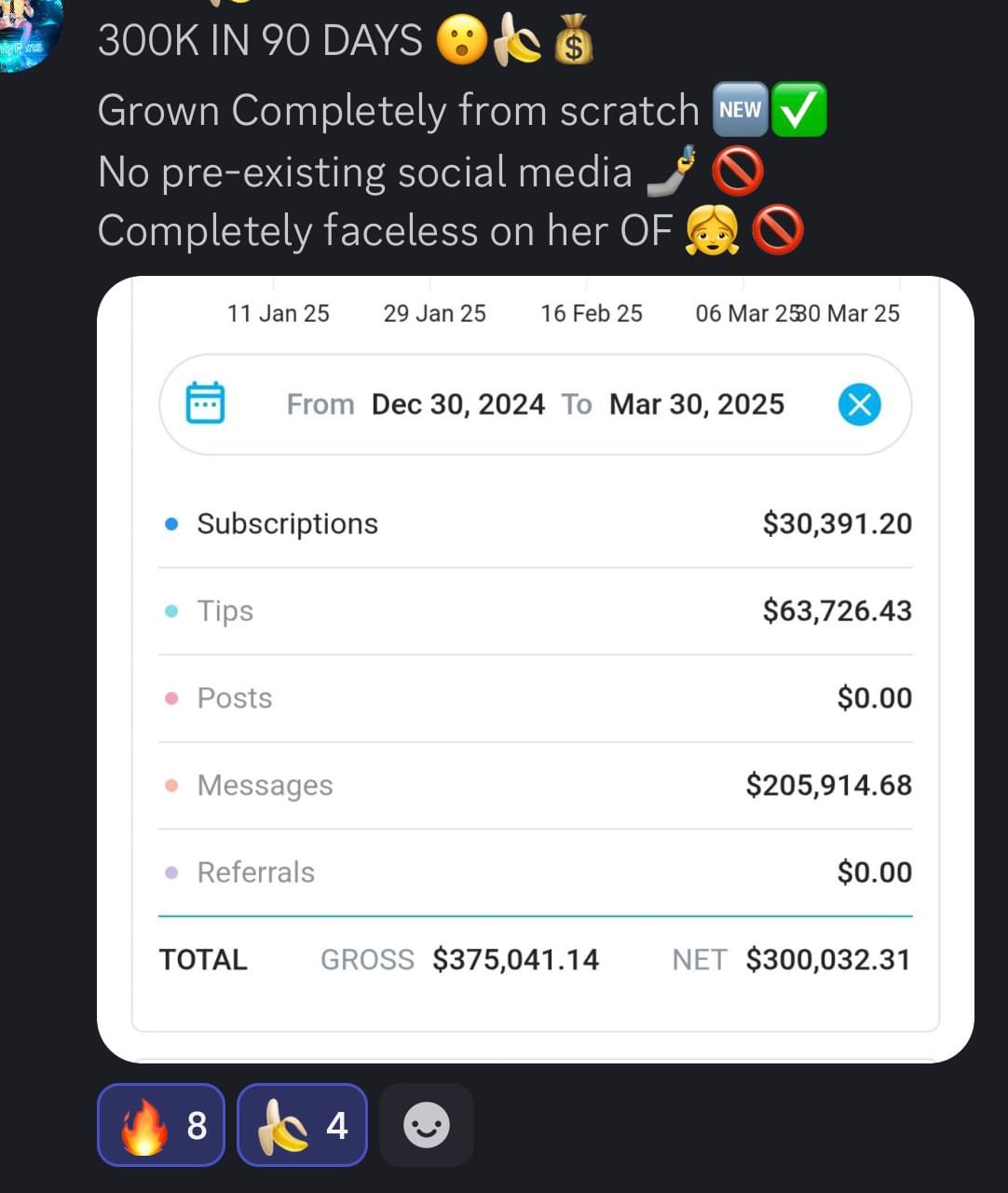Select the Referrals earnings row label
This screenshot has width=1008, height=1193.
click(255, 872)
